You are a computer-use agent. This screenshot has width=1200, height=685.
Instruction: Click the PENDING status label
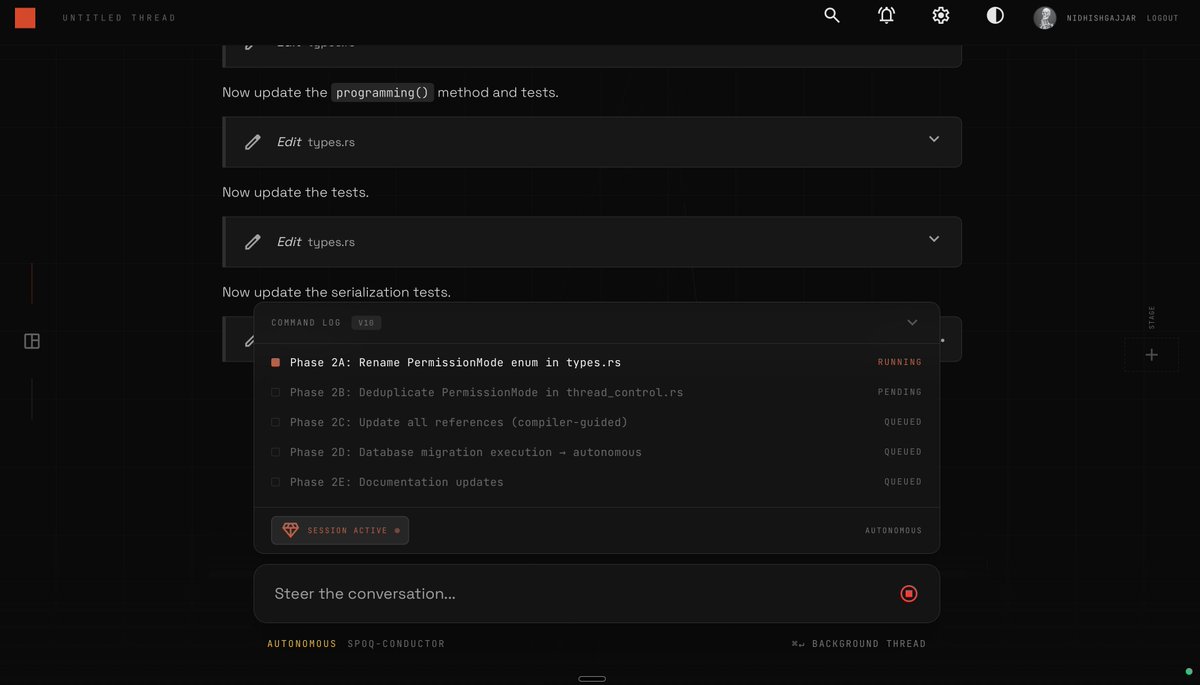(900, 392)
